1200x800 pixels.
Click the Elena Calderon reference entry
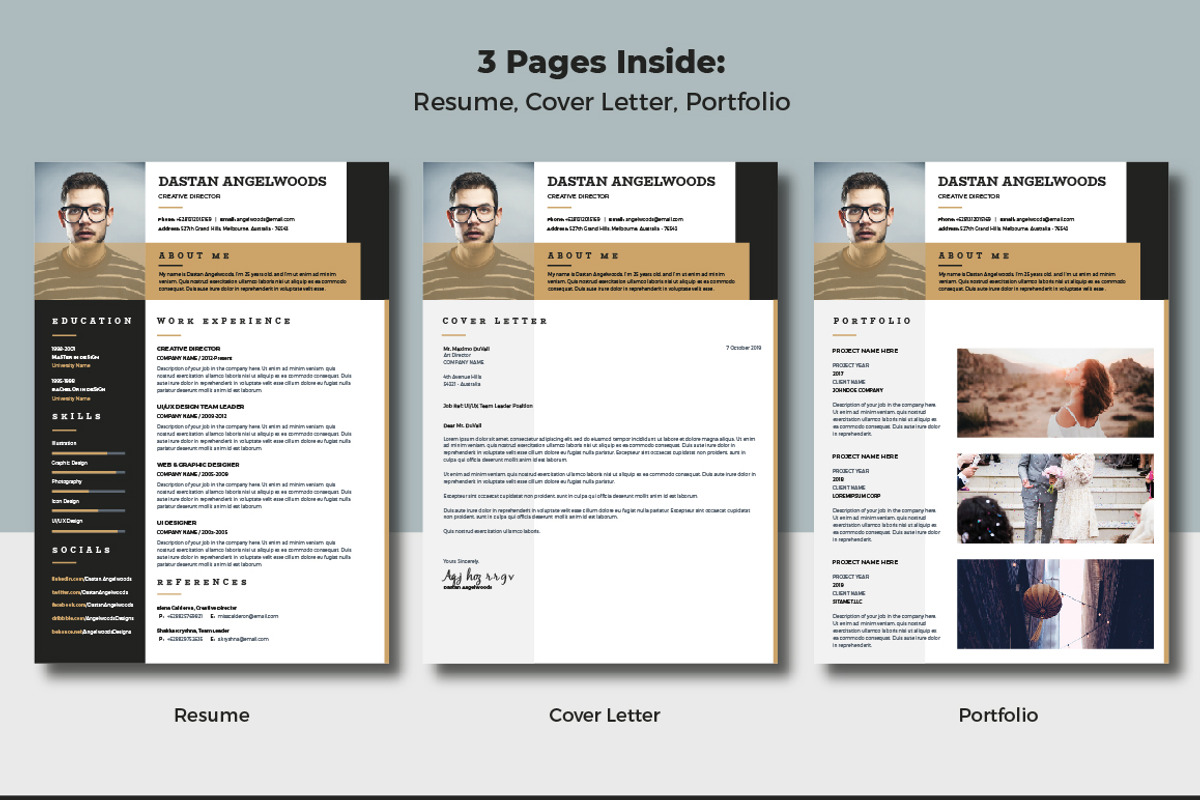218,612
